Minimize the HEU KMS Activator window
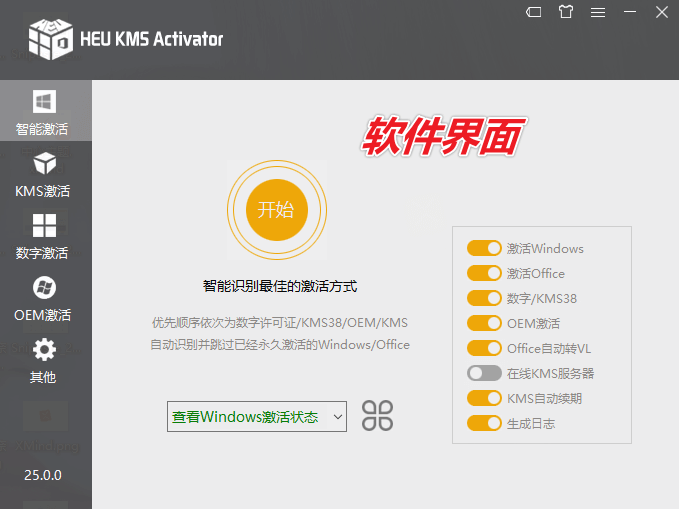The image size is (679, 509). [x=630, y=12]
